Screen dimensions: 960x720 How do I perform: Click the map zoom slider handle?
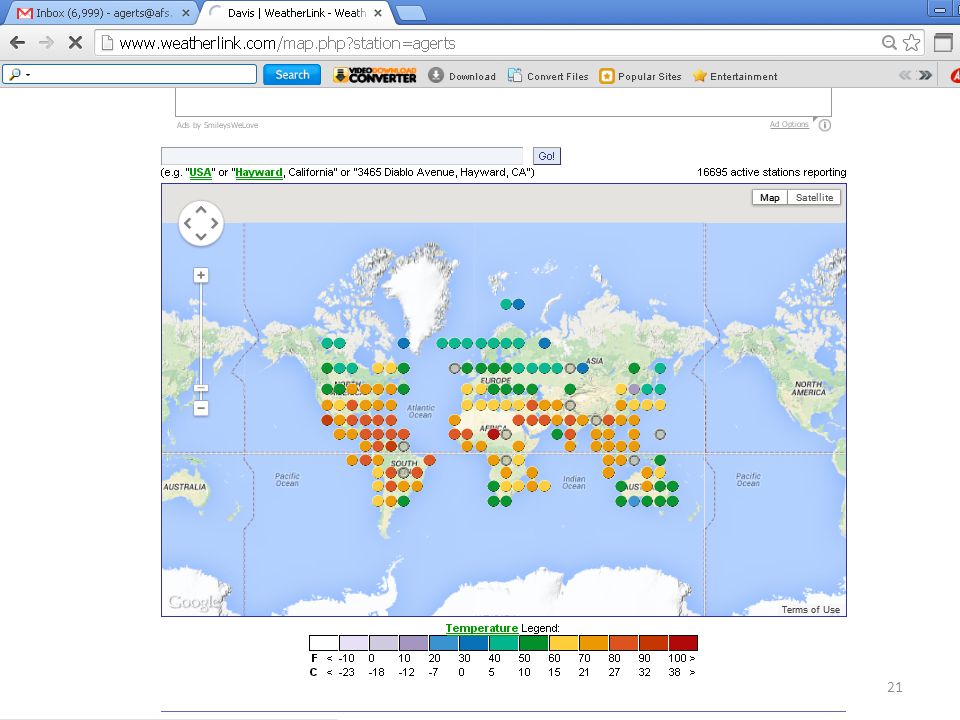point(201,388)
